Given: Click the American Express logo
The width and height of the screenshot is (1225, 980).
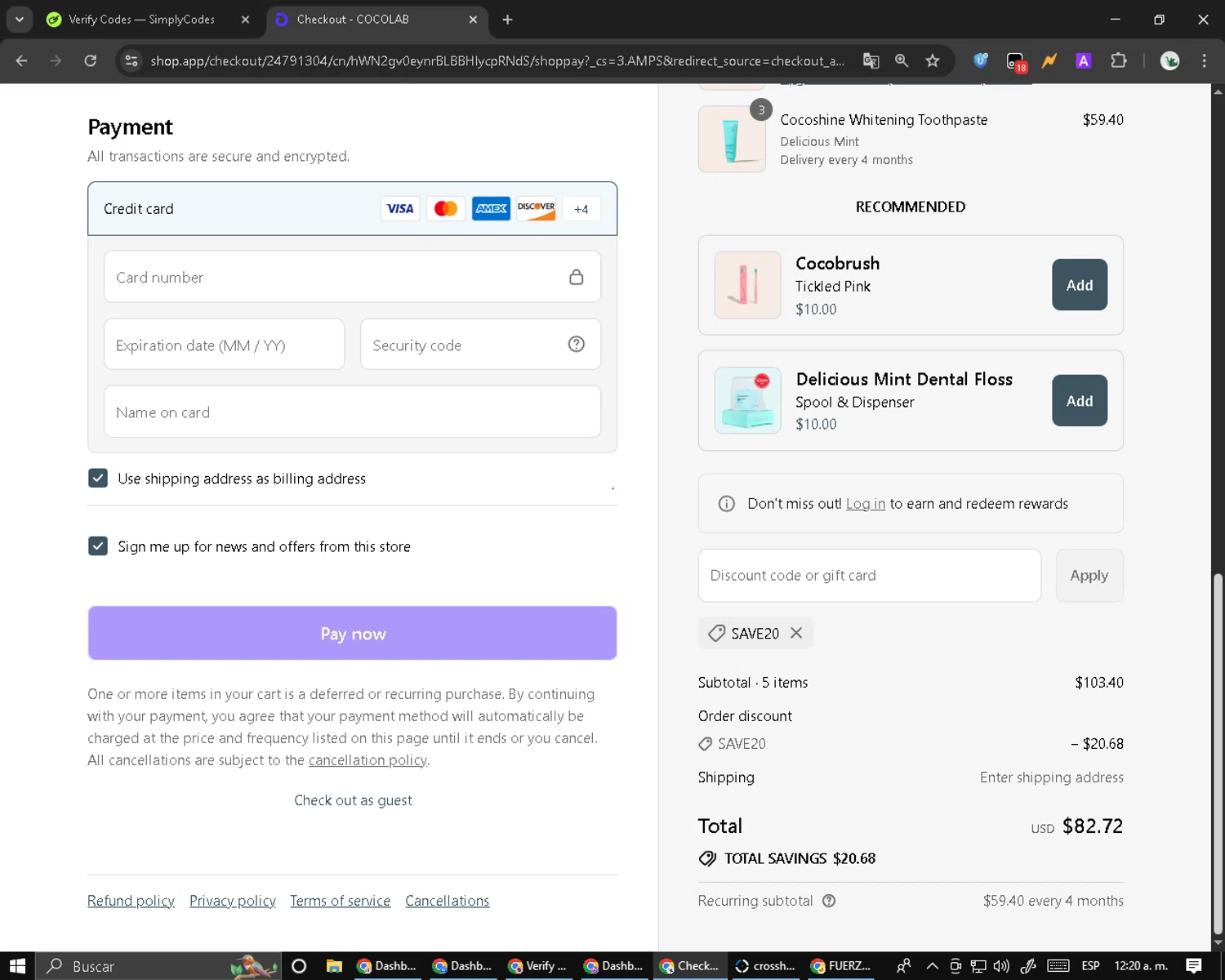Looking at the screenshot, I should click(x=491, y=209).
